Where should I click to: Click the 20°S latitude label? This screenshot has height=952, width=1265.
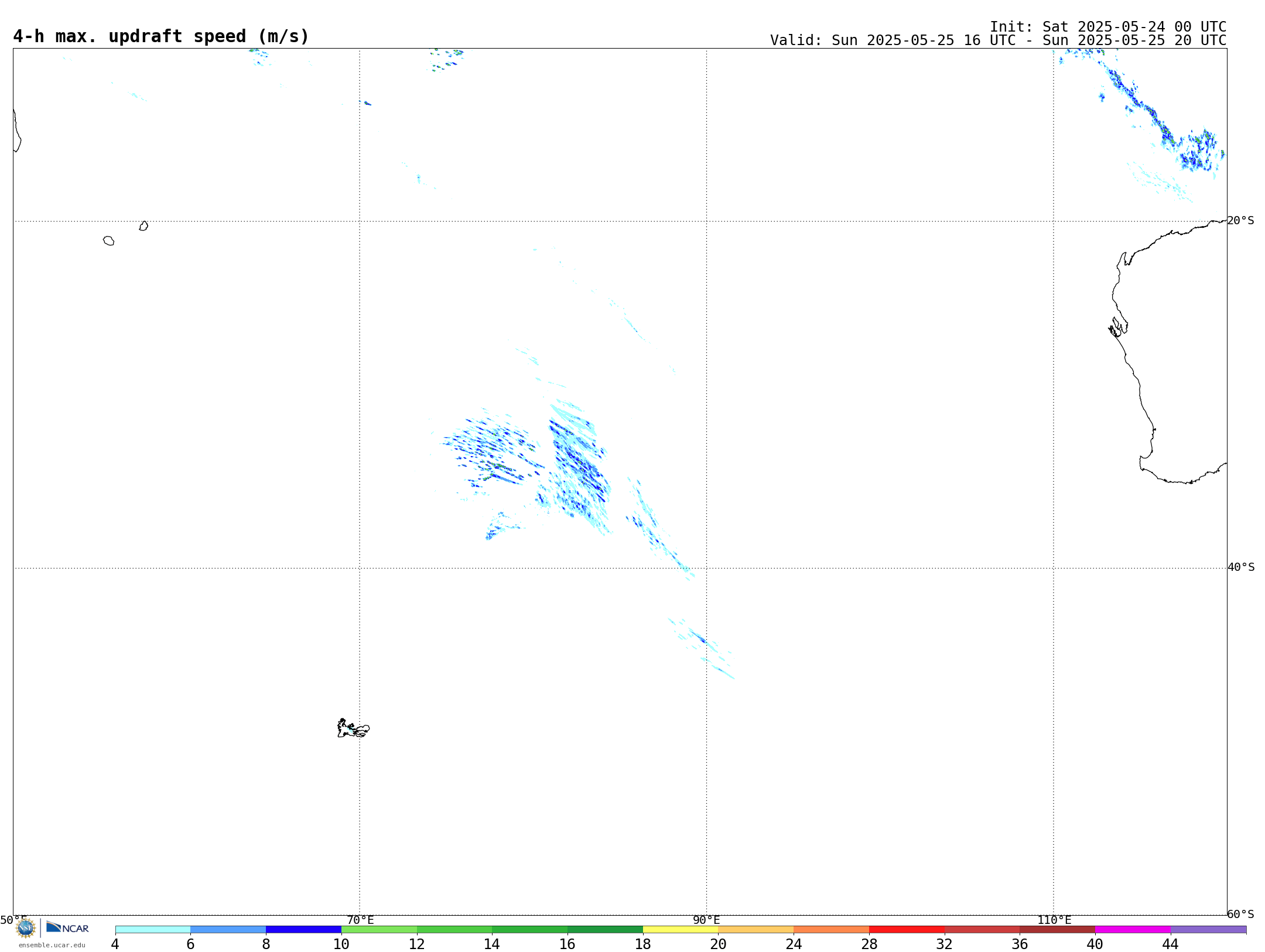click(x=1240, y=221)
